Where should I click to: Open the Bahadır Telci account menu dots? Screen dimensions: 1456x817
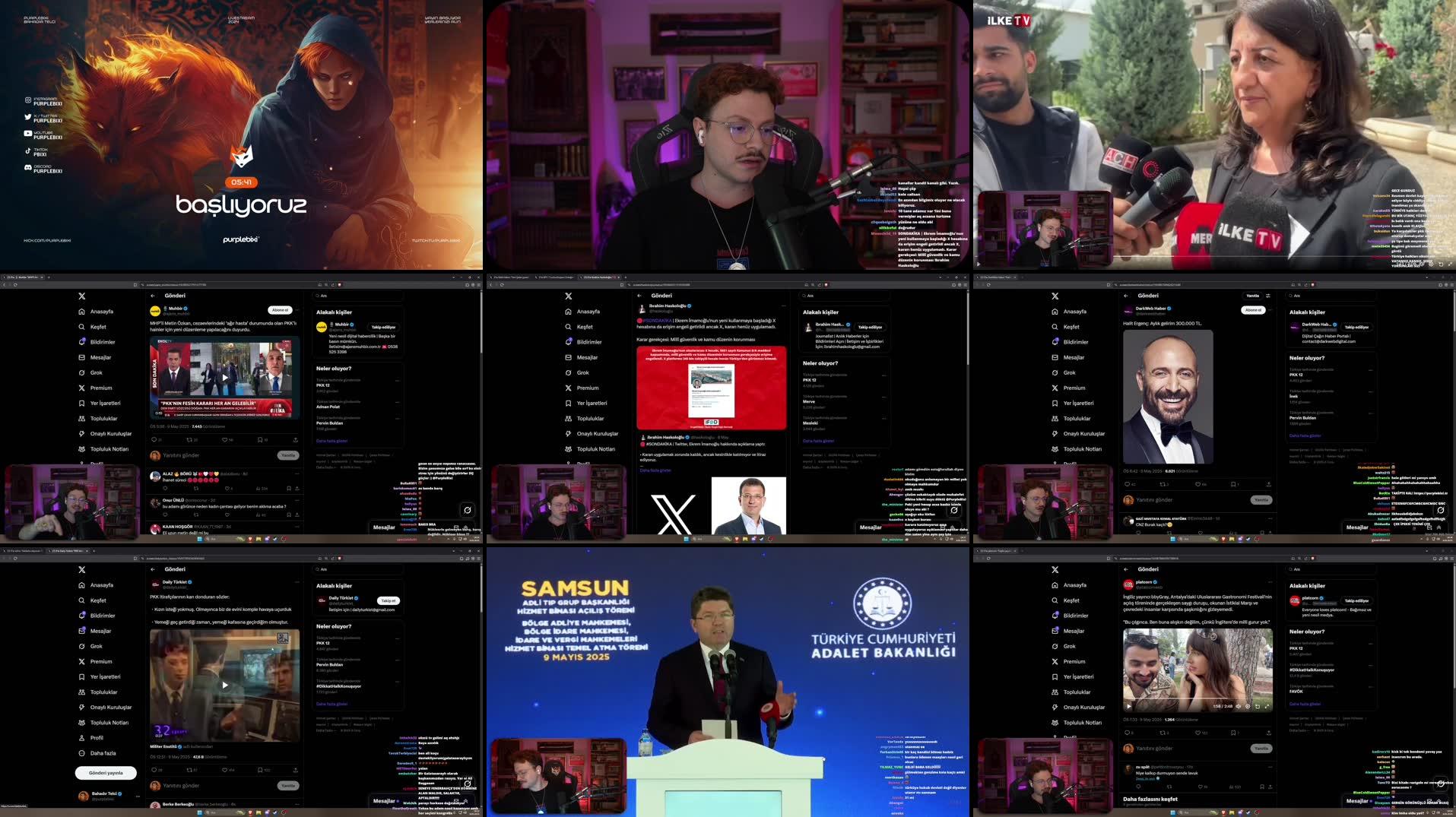click(138, 796)
